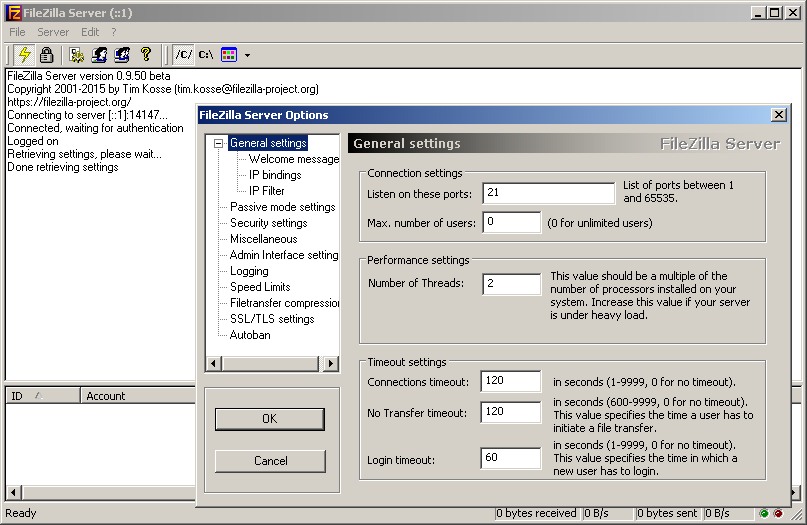Click the No Transfer timeout field

[x=511, y=412]
